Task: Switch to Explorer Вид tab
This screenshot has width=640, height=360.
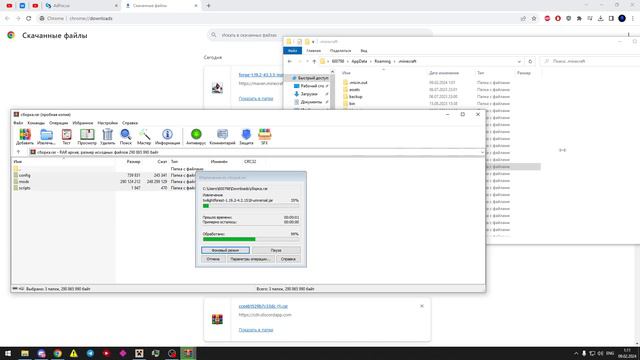Action: (364, 51)
